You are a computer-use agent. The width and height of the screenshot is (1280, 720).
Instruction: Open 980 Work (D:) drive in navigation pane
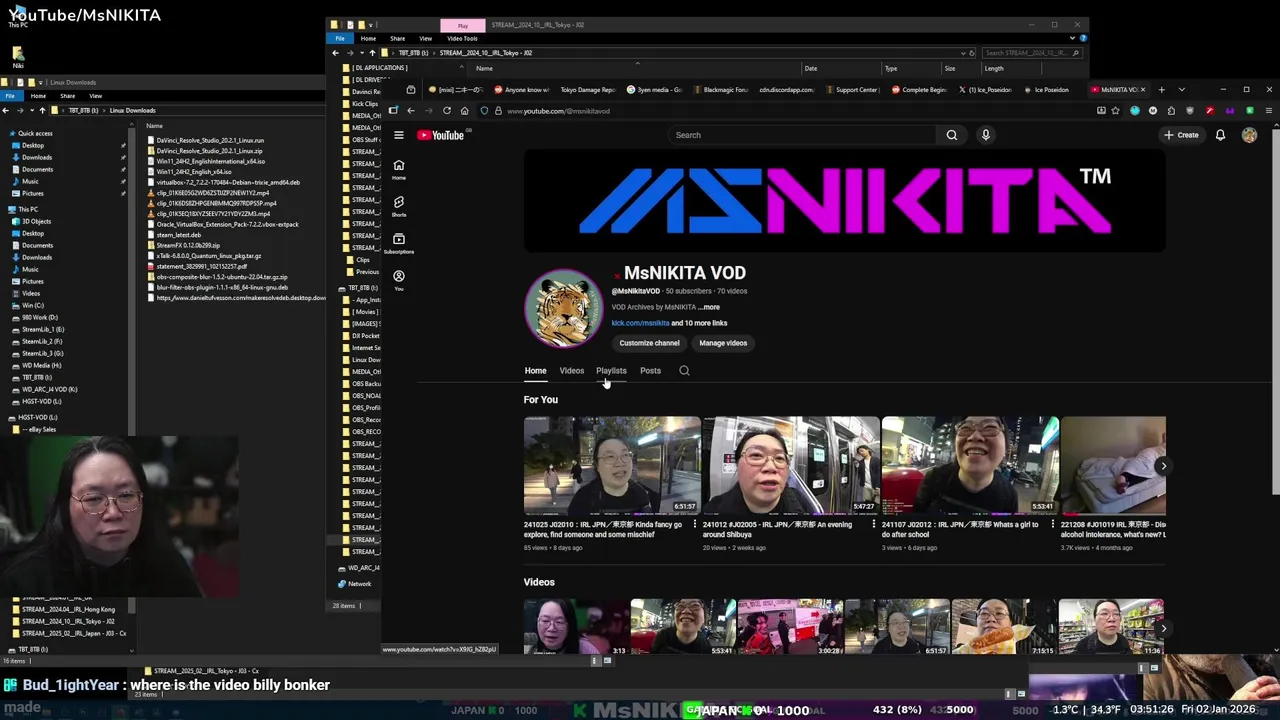pyautogui.click(x=40, y=318)
